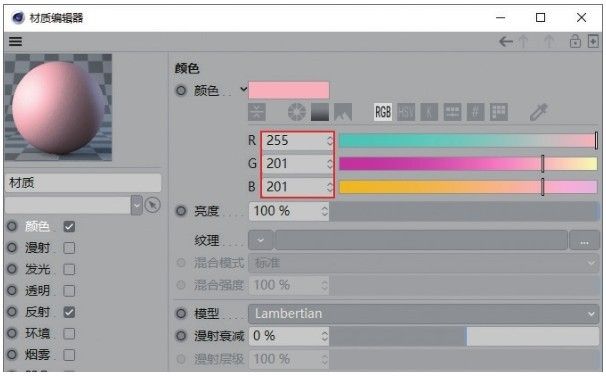Switch to RGB color mode button

[383, 112]
